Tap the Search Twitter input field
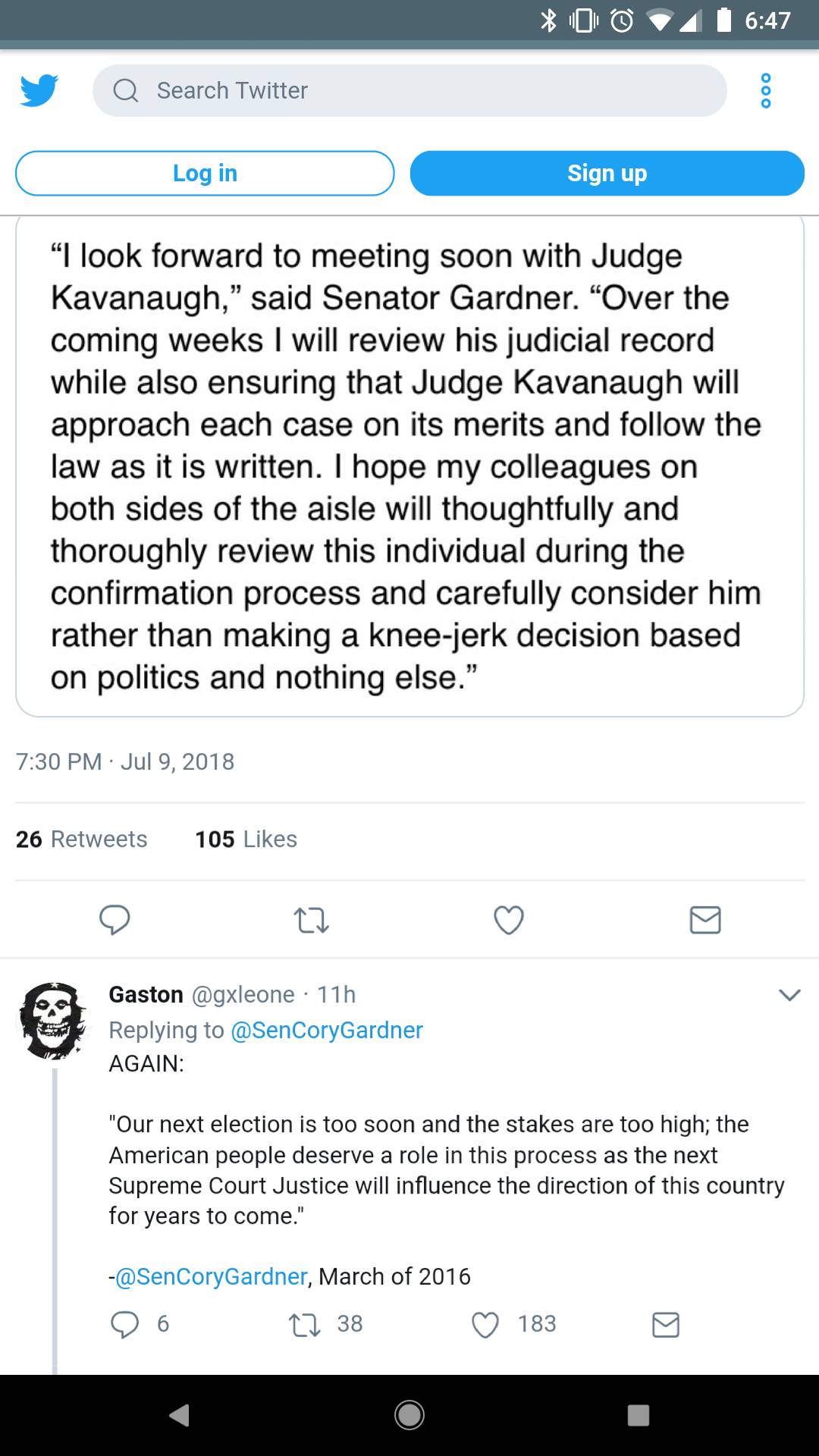Image resolution: width=819 pixels, height=1456 pixels. coord(409,90)
